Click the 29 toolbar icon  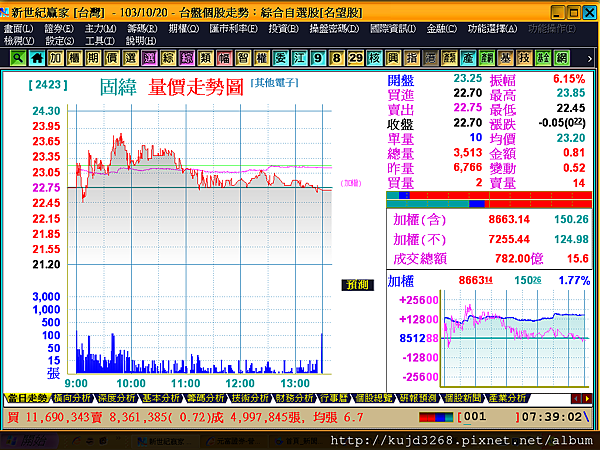tap(355, 58)
